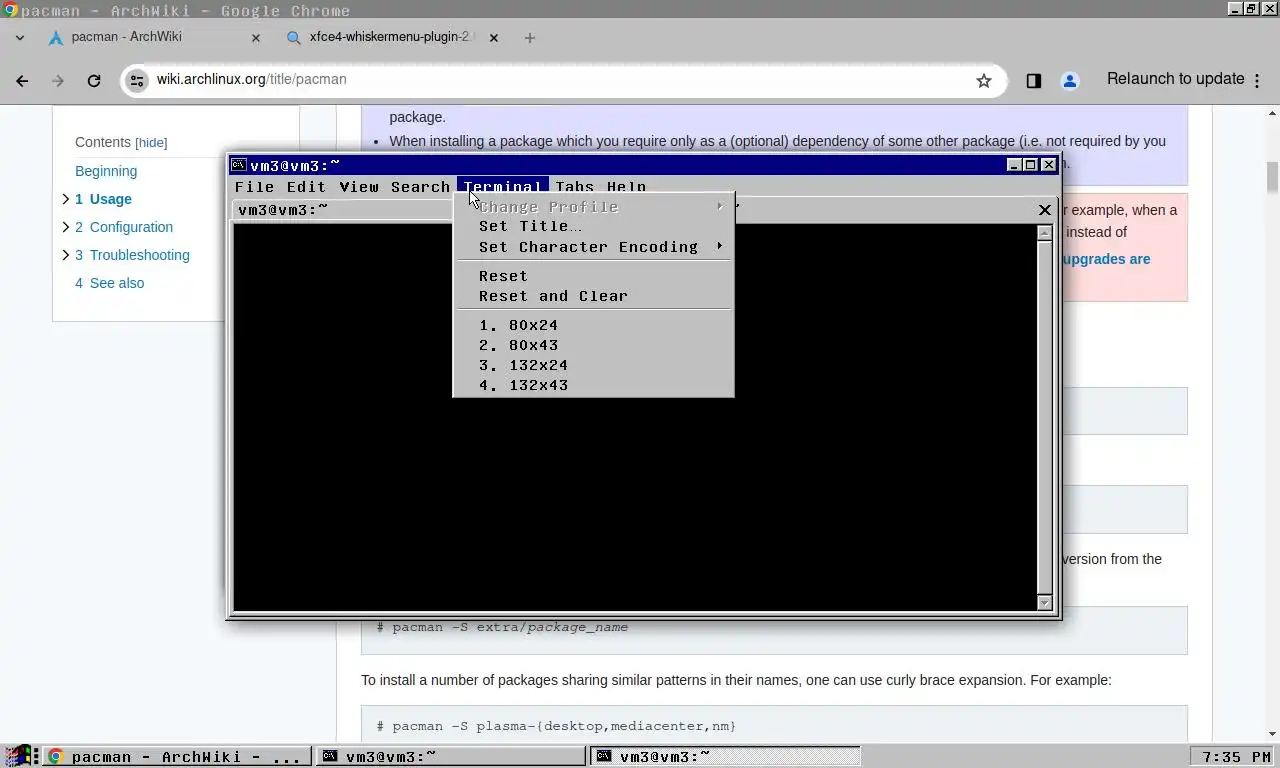Open the View menu in terminal
Viewport: 1280px width, 768px height.
click(359, 187)
